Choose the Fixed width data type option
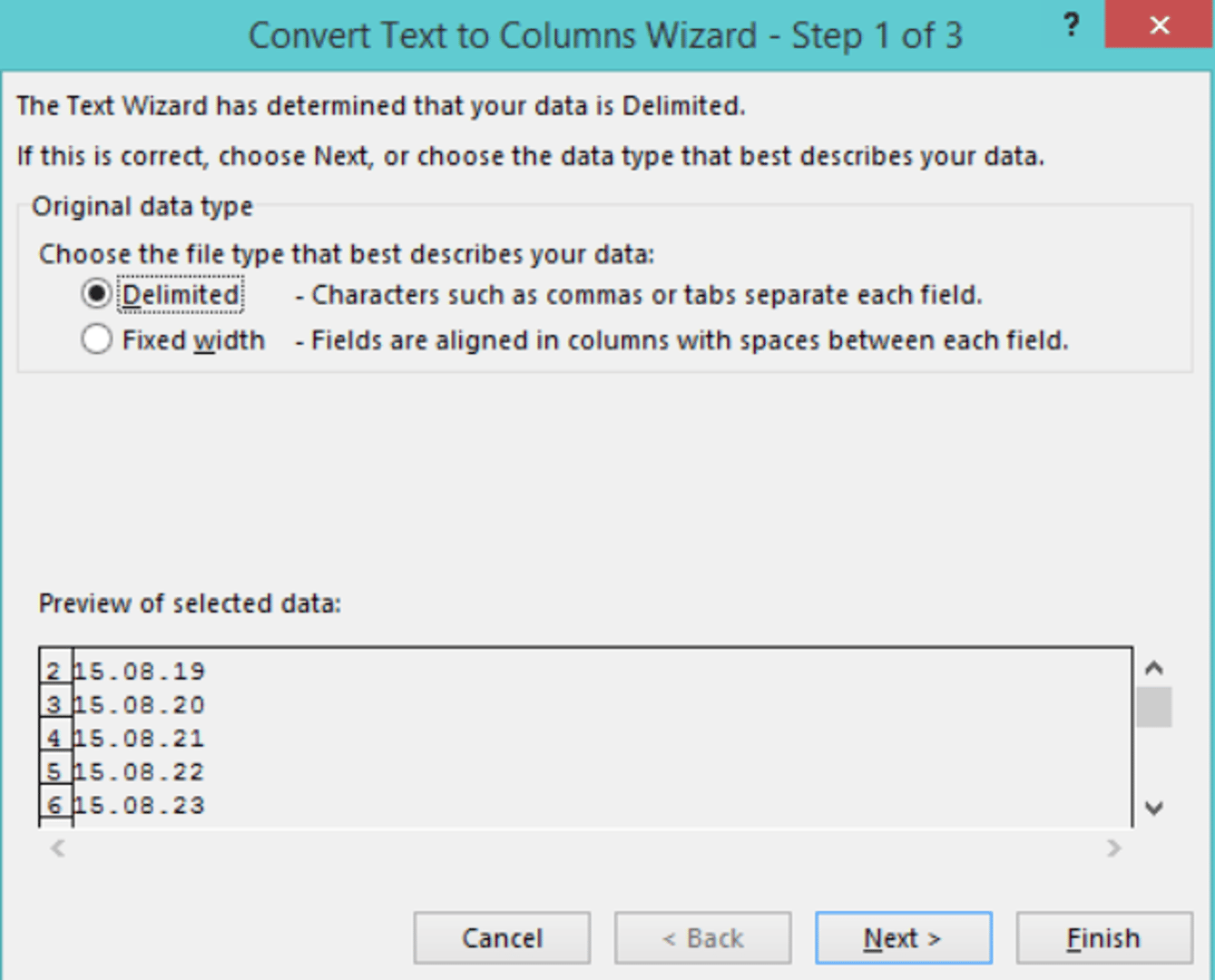 point(97,340)
